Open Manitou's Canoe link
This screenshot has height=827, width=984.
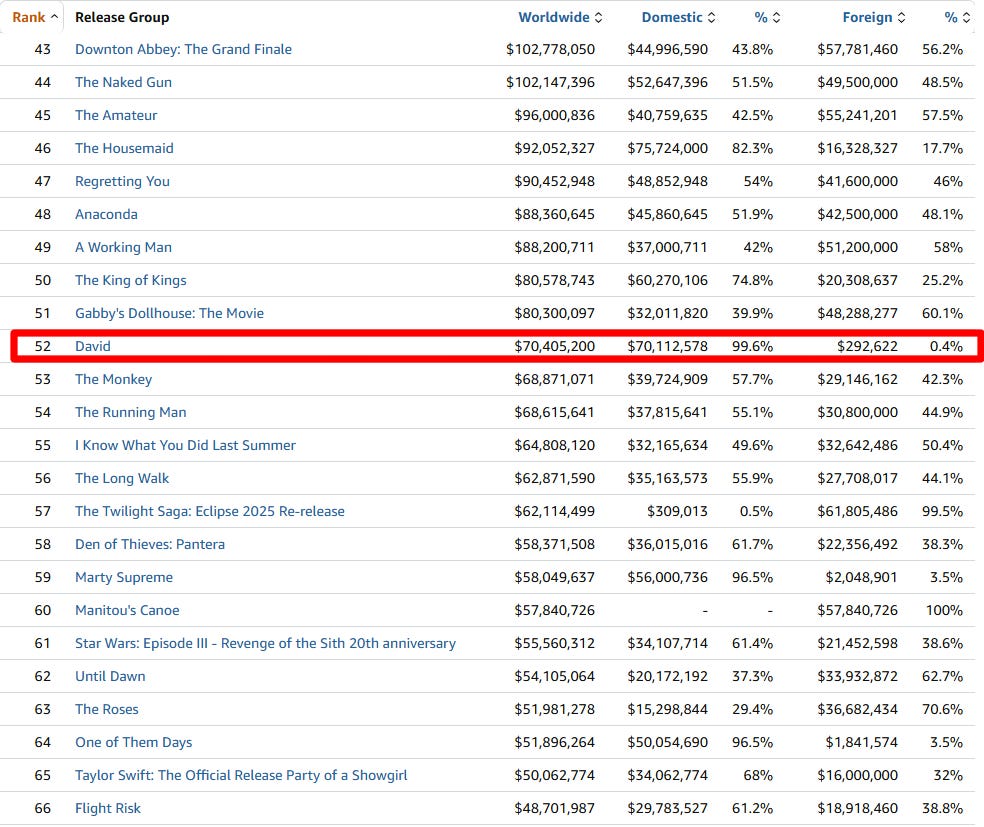tap(127, 611)
